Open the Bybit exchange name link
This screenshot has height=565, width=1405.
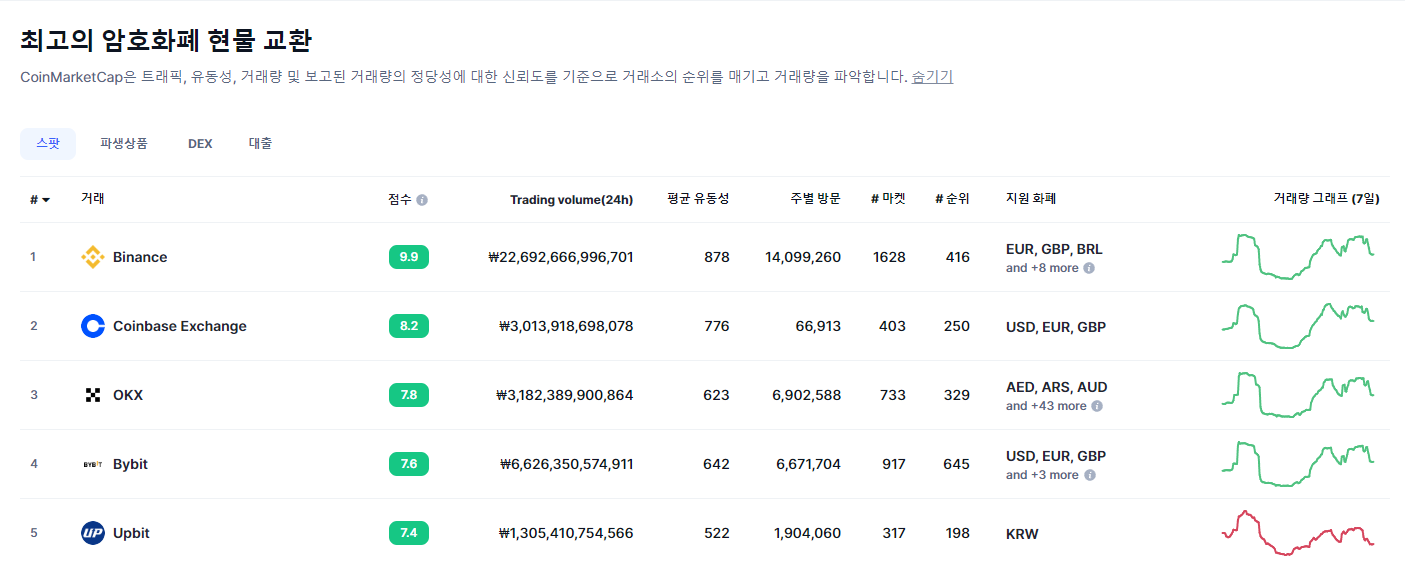(x=130, y=464)
